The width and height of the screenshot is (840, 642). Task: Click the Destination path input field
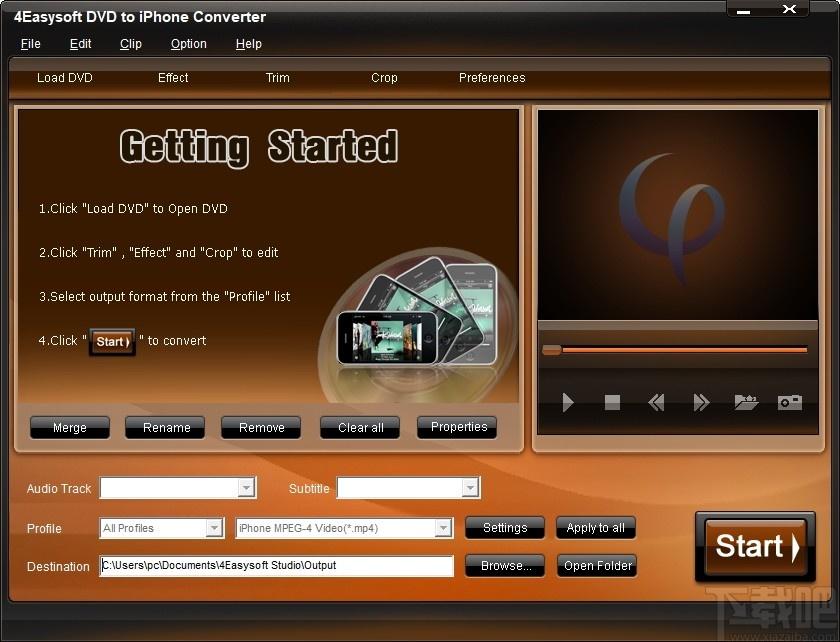(x=276, y=566)
